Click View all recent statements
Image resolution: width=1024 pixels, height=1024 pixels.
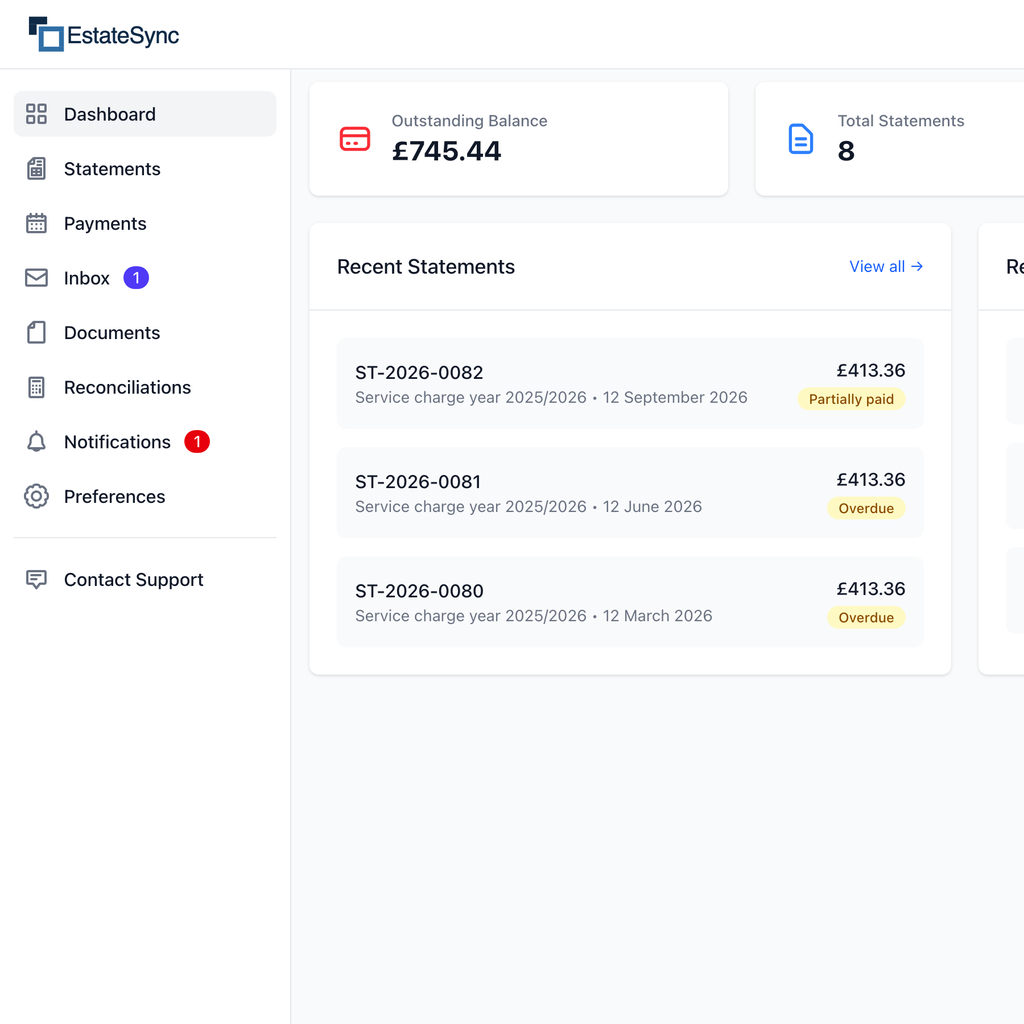point(886,266)
